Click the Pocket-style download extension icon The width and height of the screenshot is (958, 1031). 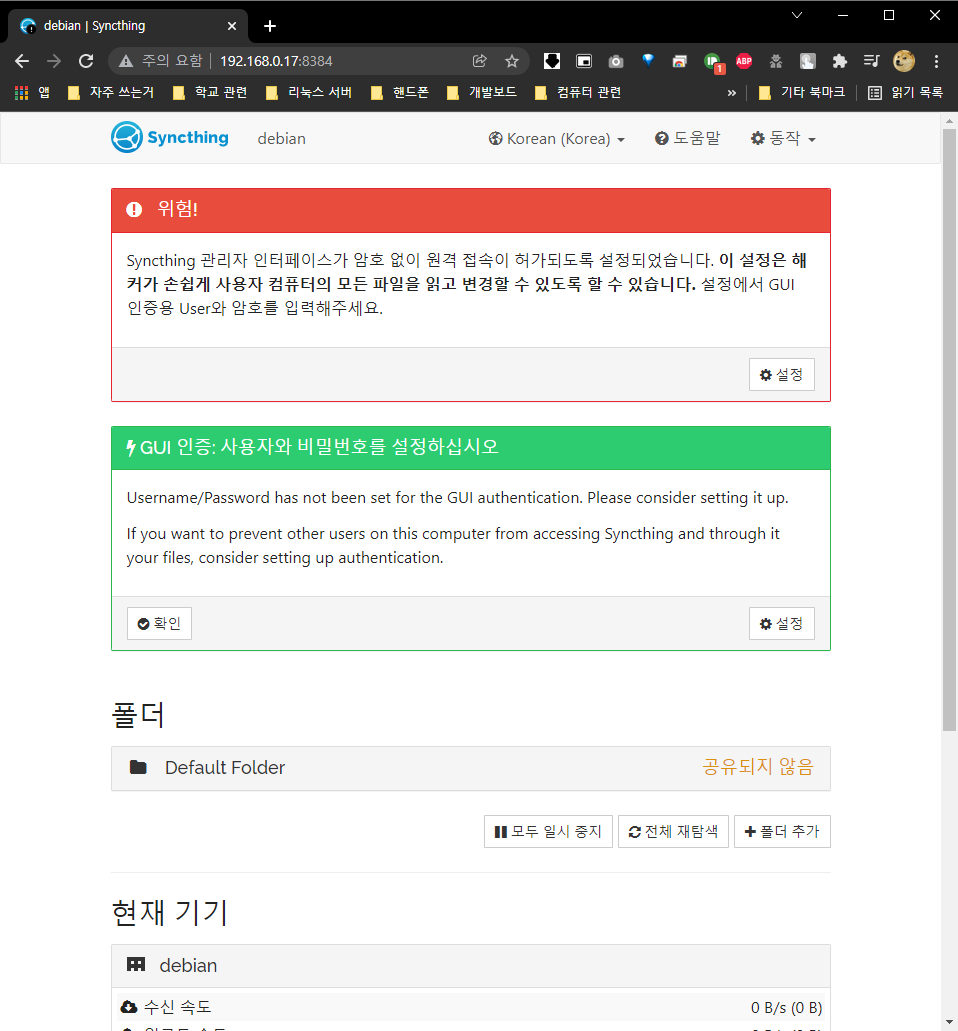coord(552,61)
